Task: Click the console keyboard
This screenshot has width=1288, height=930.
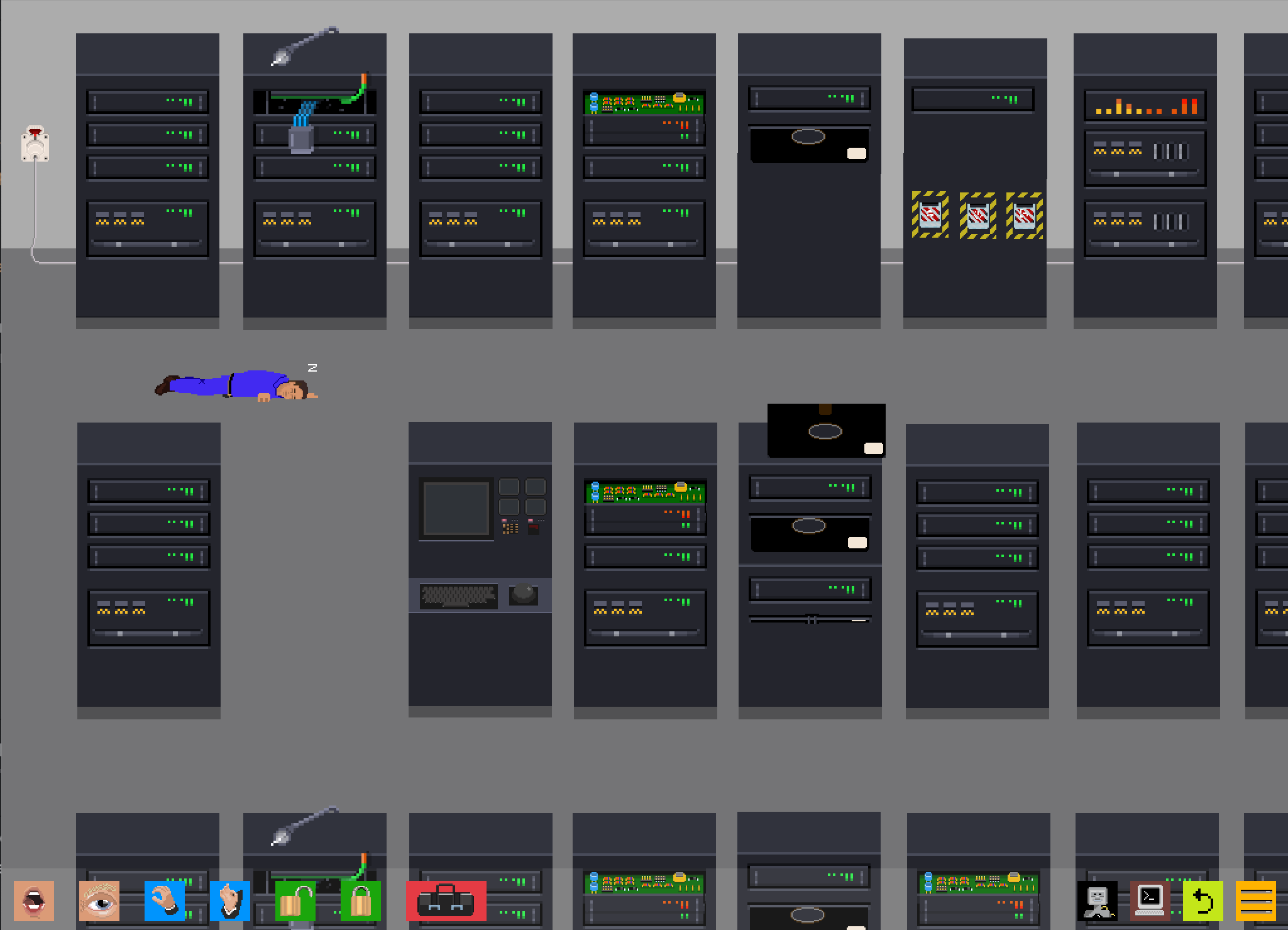Action: click(x=458, y=595)
